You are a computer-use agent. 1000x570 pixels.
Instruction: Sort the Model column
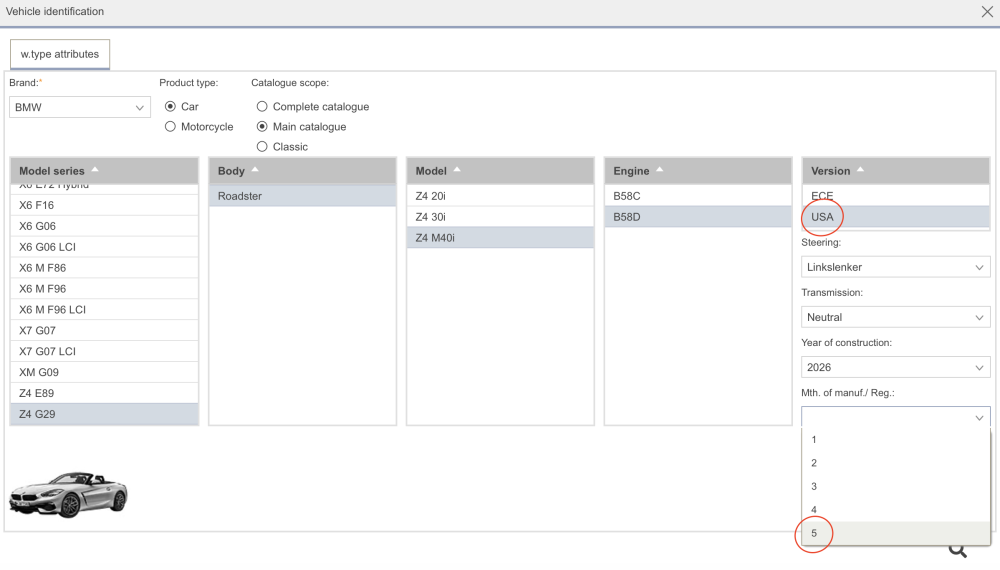500,171
